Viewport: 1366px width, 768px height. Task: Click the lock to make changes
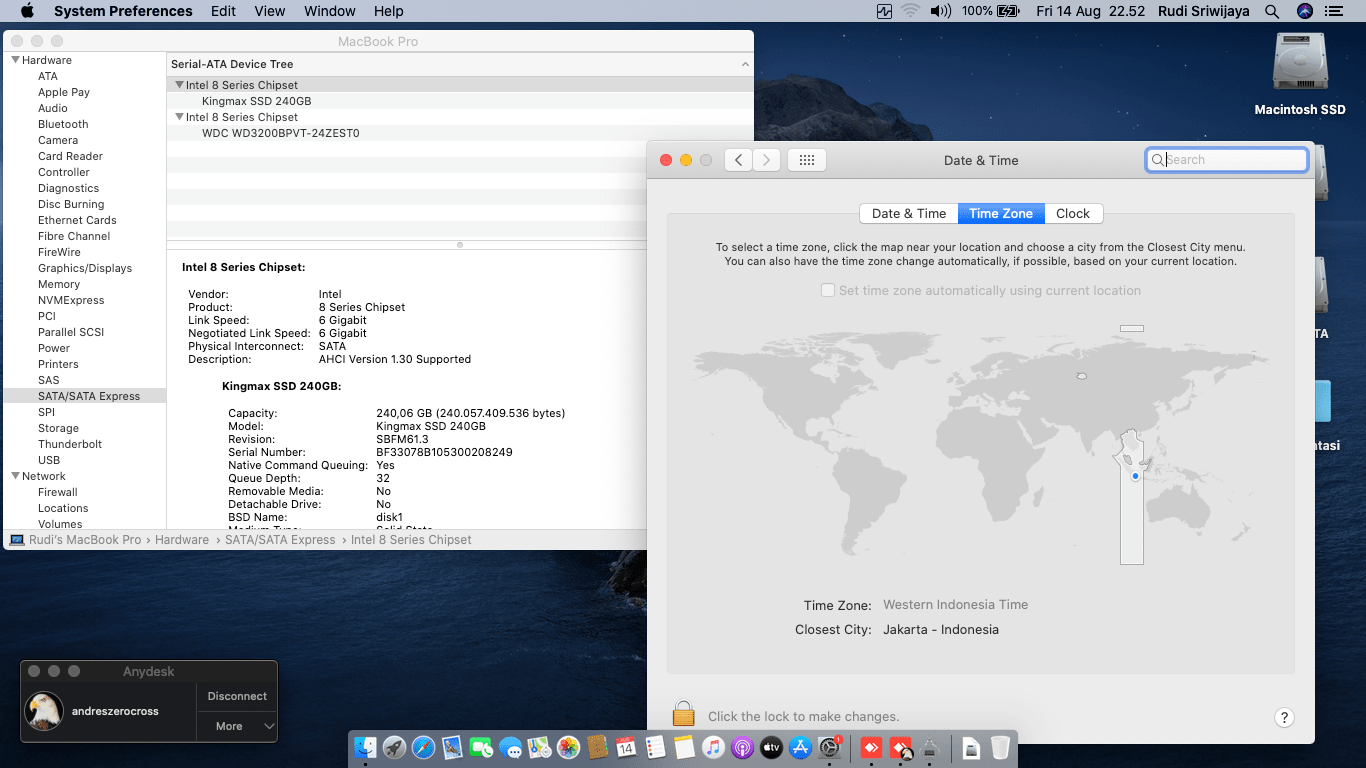pos(684,714)
